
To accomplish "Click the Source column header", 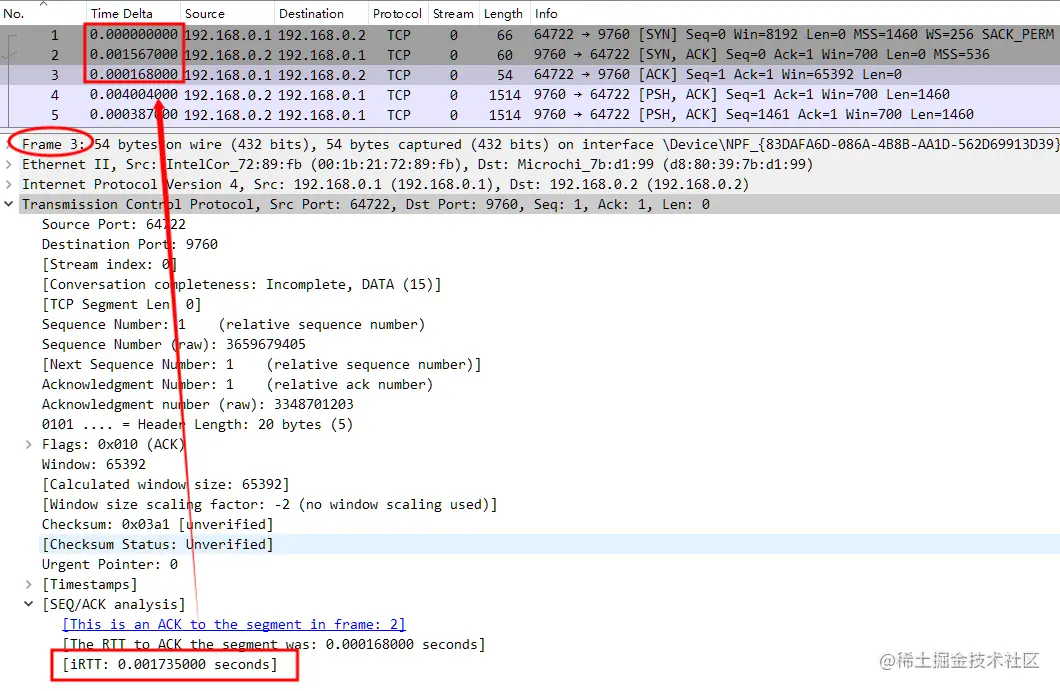I will (205, 14).
